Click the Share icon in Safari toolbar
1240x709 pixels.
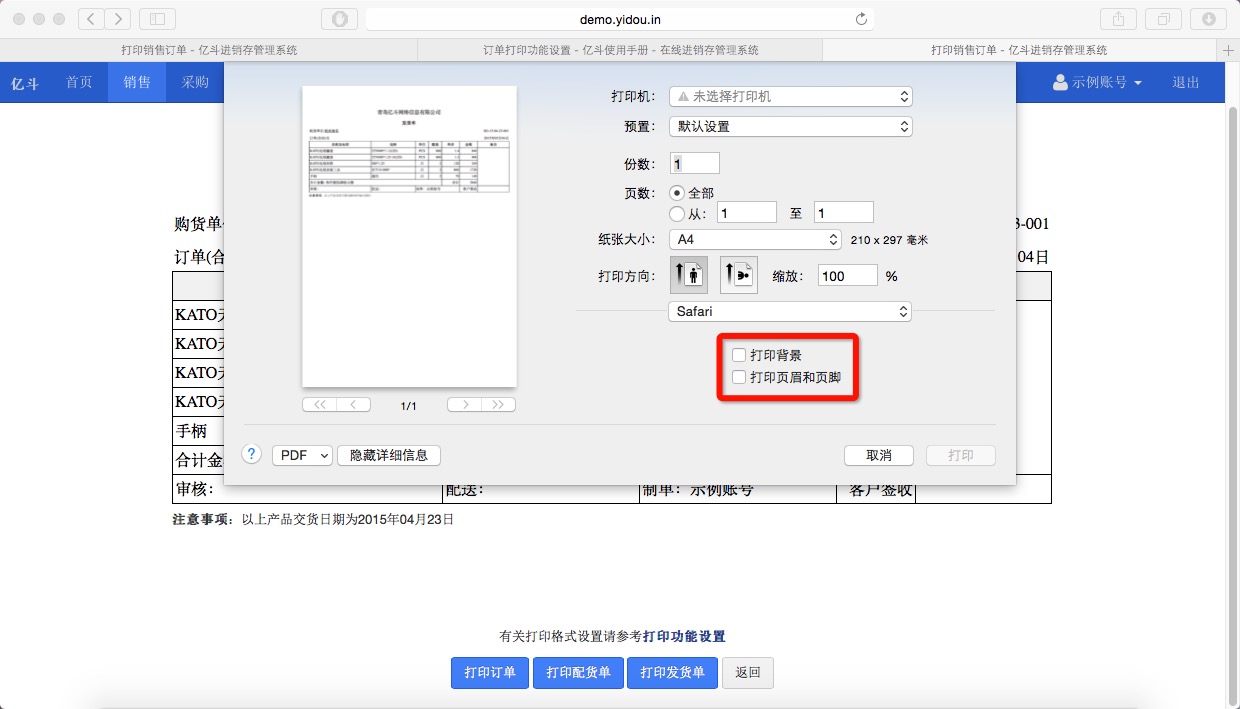[x=1116, y=19]
